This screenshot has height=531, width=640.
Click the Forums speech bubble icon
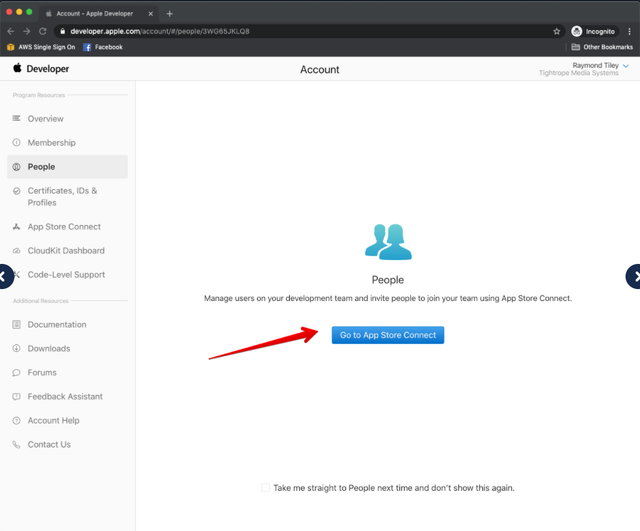pos(16,373)
